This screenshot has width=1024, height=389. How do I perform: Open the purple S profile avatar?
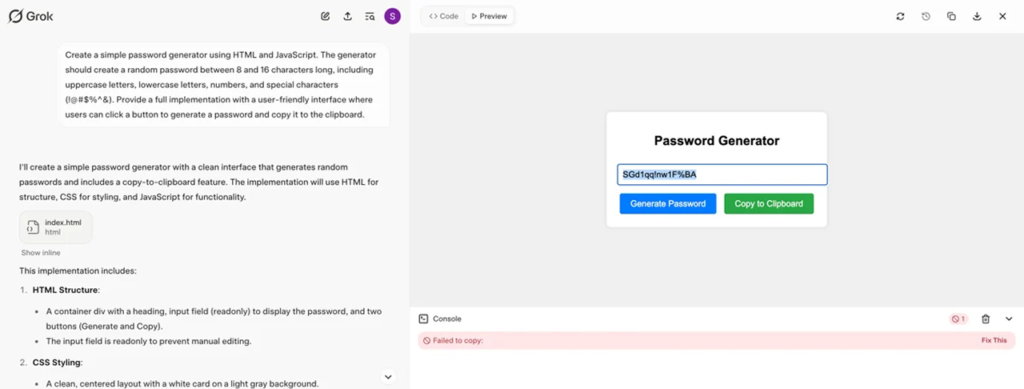pyautogui.click(x=392, y=16)
